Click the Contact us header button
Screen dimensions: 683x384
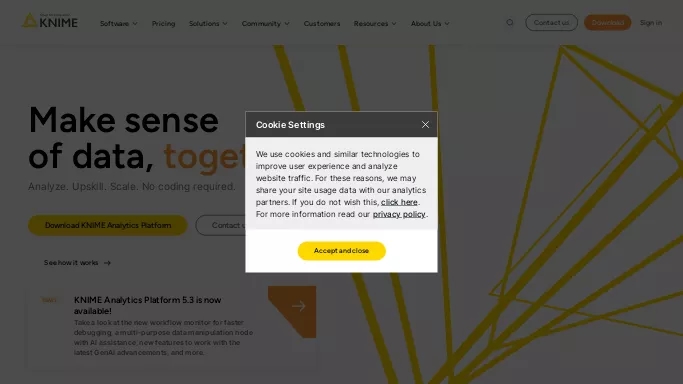coord(551,23)
